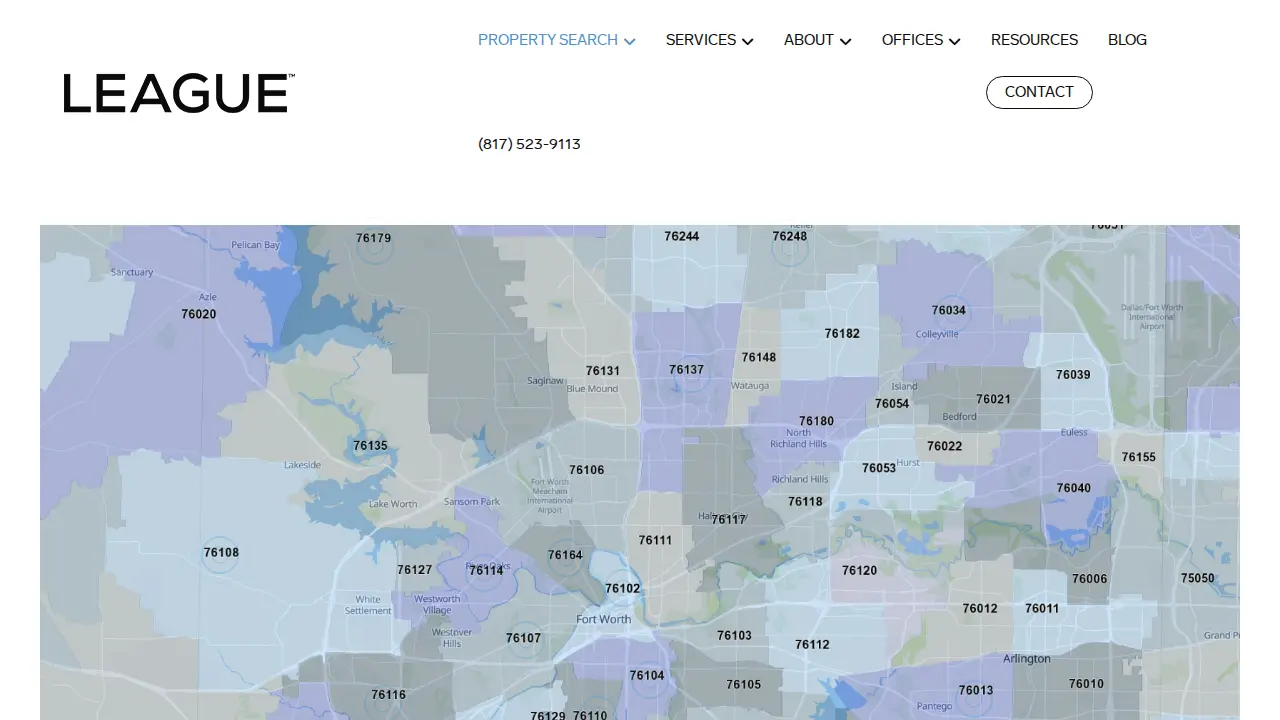This screenshot has width=1280, height=720.
Task: Select zip code 76164 on map
Action: point(565,555)
